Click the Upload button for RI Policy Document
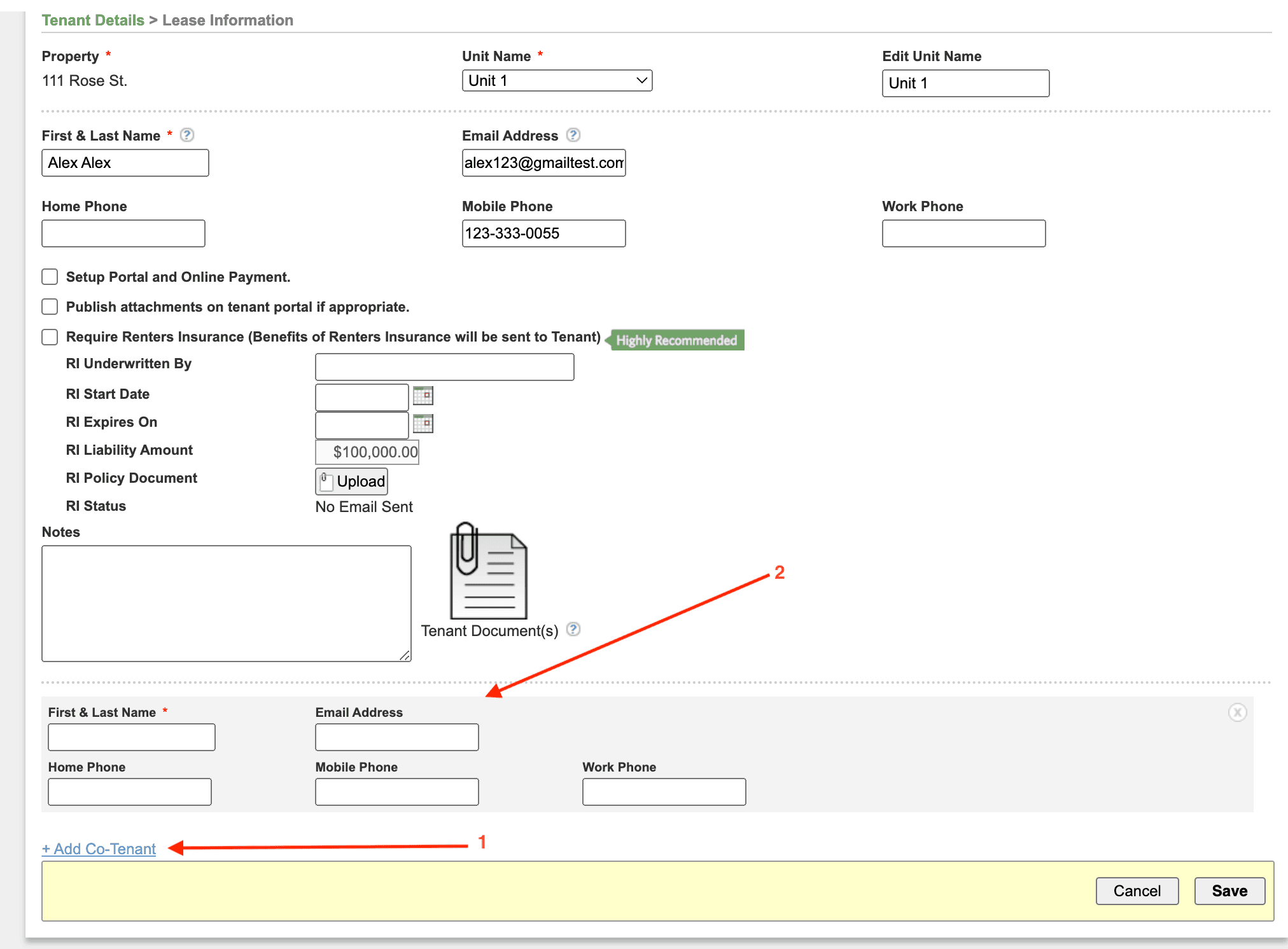Viewport: 1288px width, 949px height. pyautogui.click(x=351, y=481)
